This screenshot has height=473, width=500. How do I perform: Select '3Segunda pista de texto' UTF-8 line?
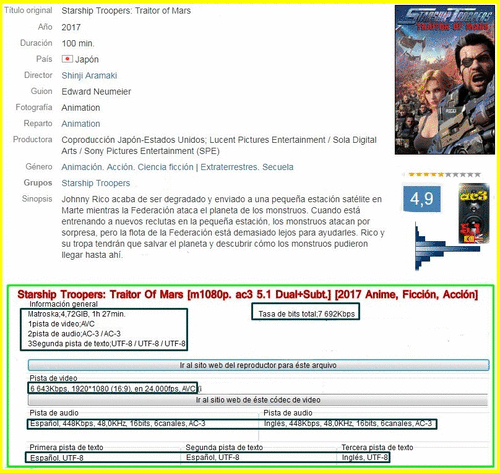click(107, 344)
